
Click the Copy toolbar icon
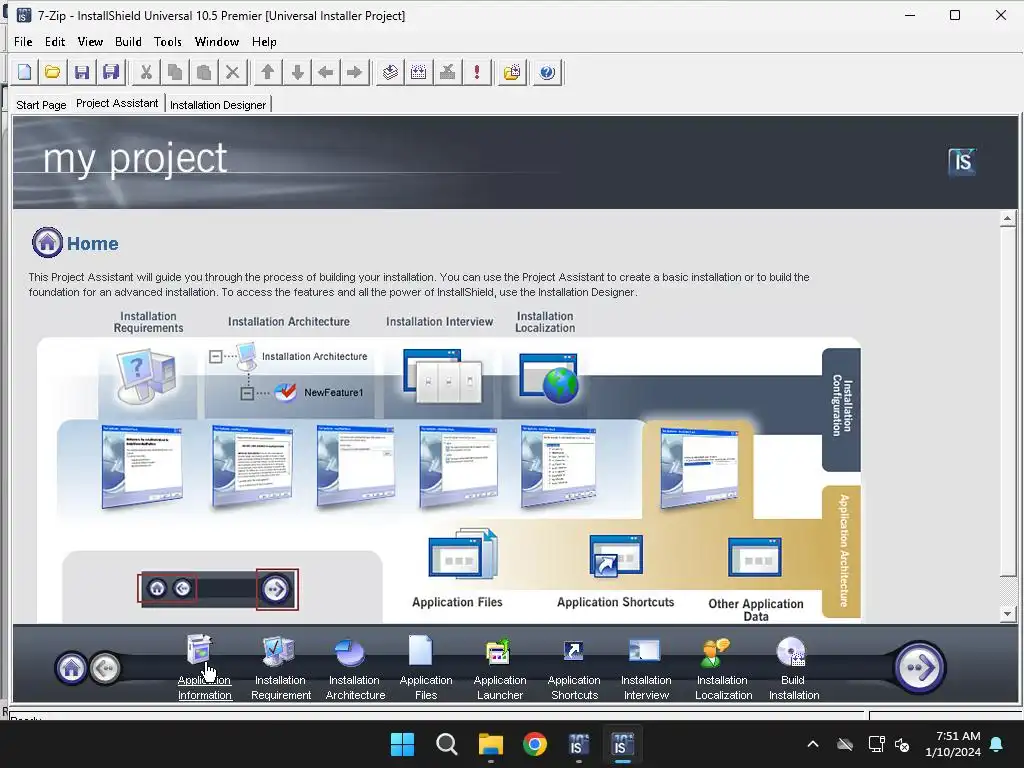(175, 72)
